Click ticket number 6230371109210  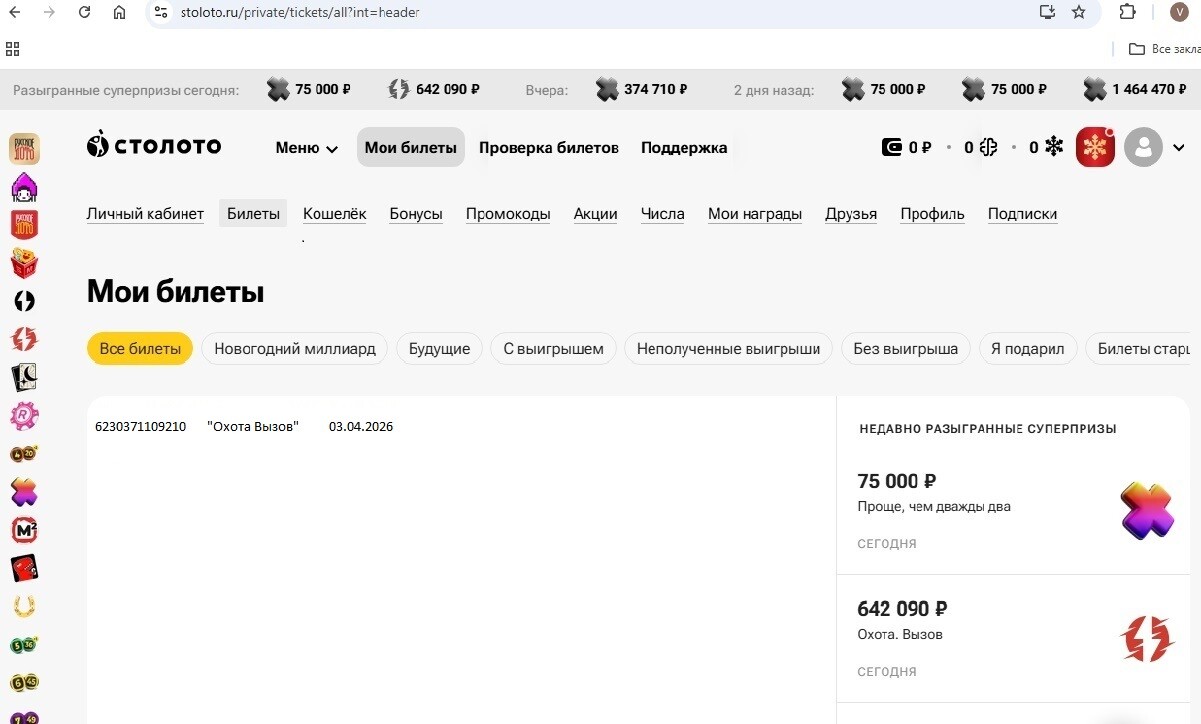[x=140, y=427]
